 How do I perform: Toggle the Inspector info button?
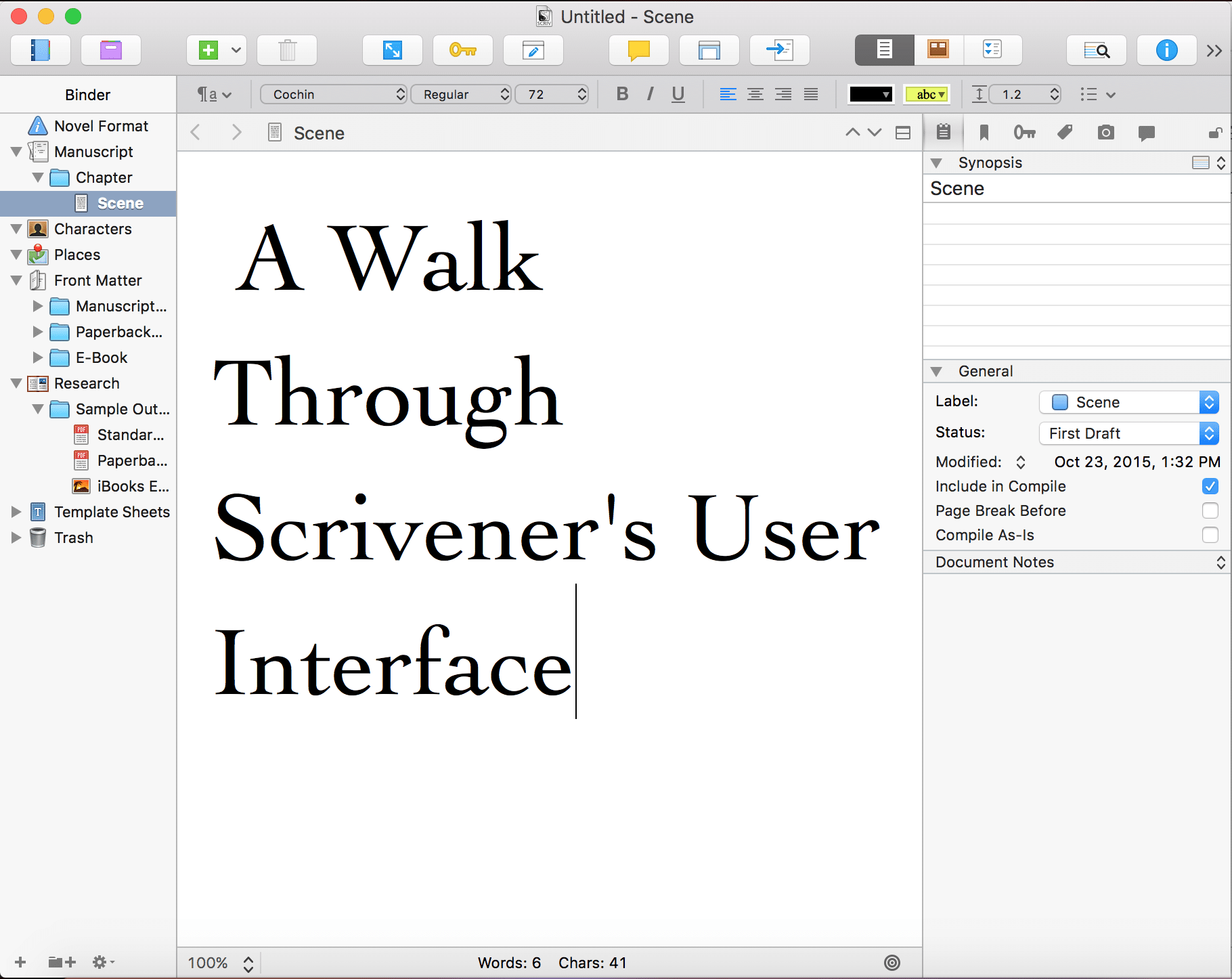[1167, 50]
